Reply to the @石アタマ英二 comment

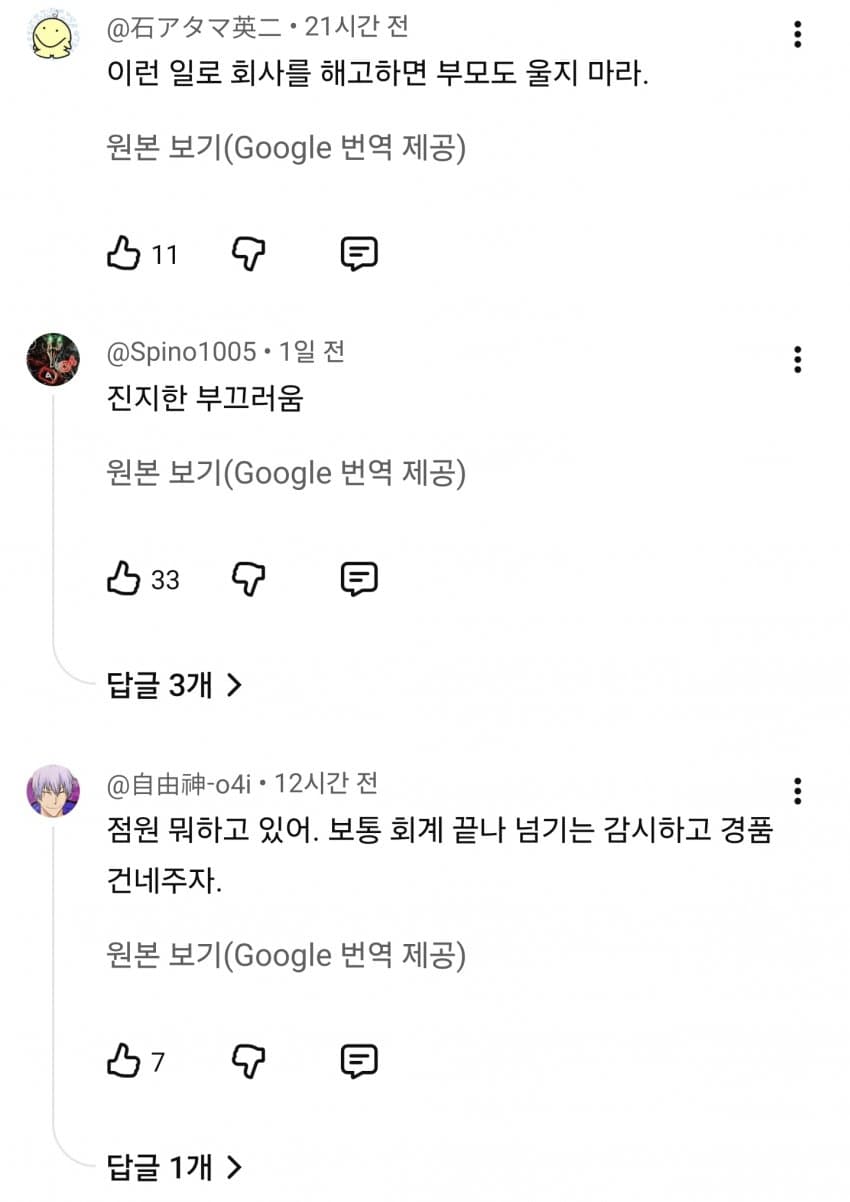pyautogui.click(x=359, y=255)
